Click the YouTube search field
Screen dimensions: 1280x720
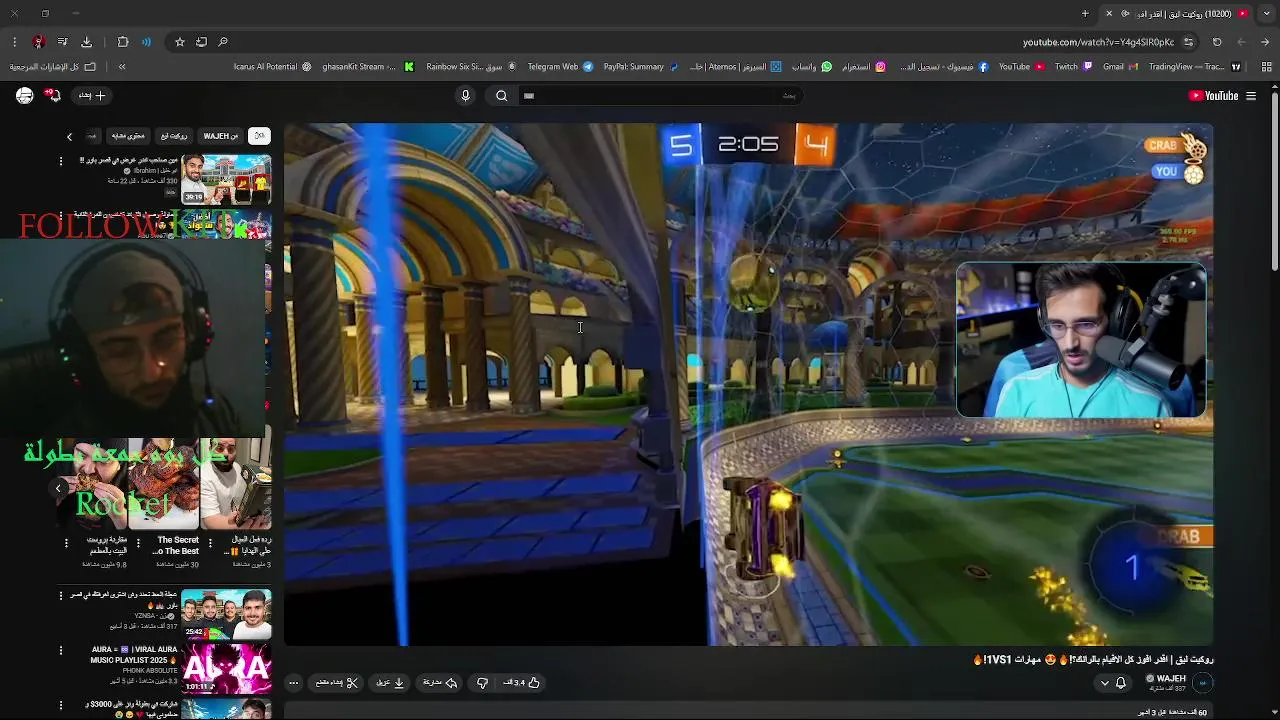click(660, 96)
